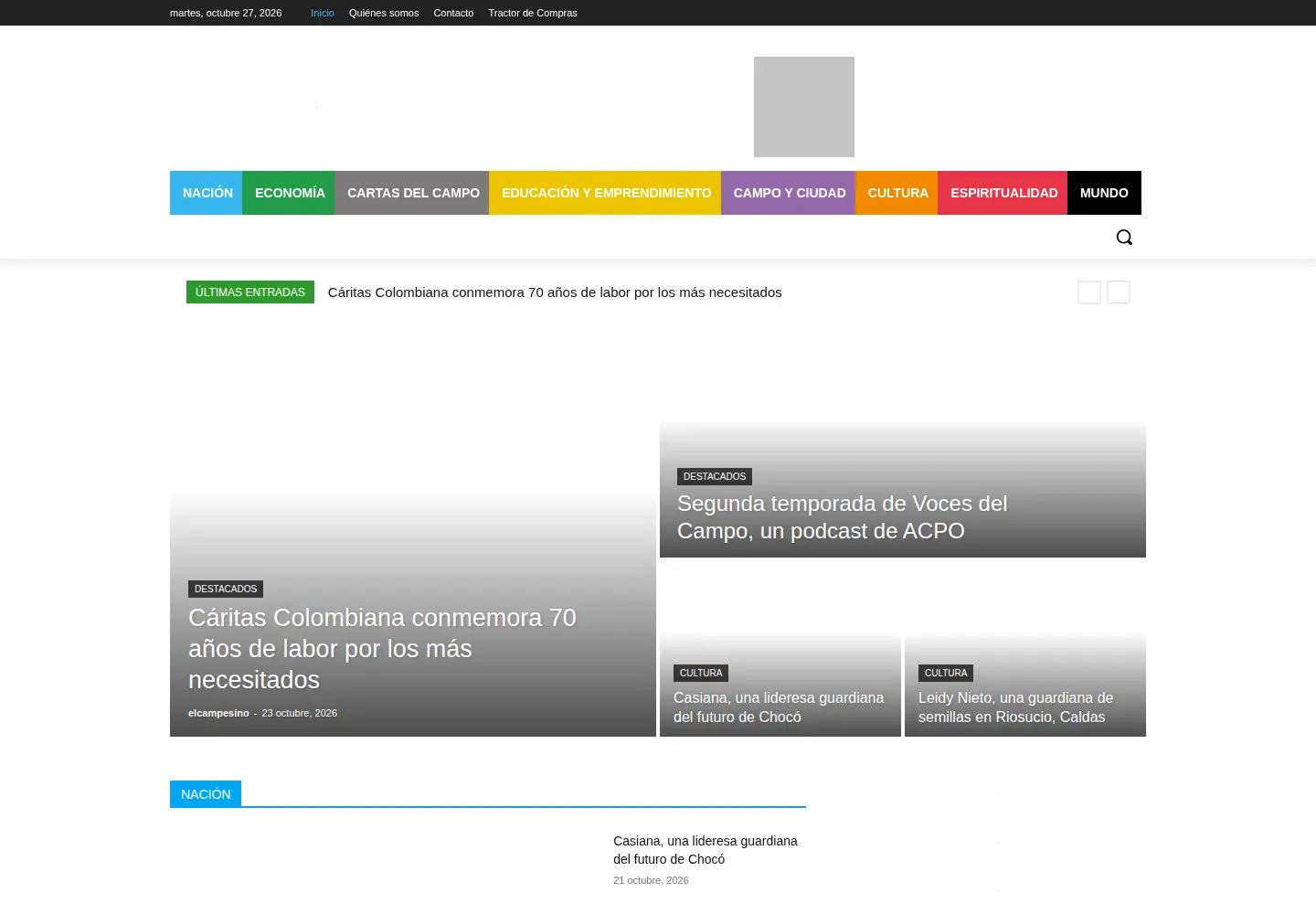Click Cultura tag on Leidy Nieto card
The image size is (1316, 914).
(946, 674)
